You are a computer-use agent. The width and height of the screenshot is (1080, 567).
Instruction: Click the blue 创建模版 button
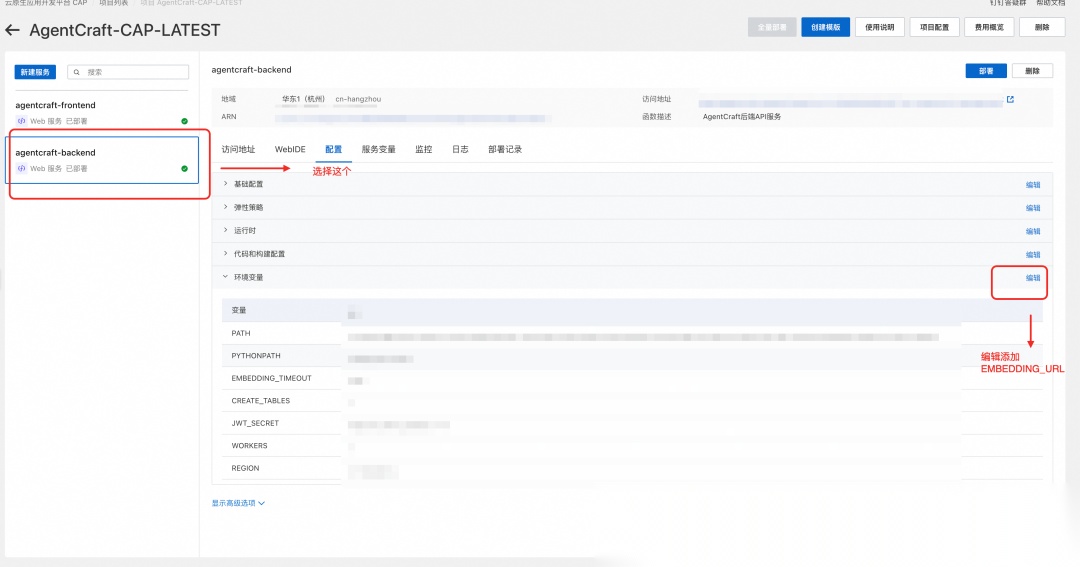point(825,28)
